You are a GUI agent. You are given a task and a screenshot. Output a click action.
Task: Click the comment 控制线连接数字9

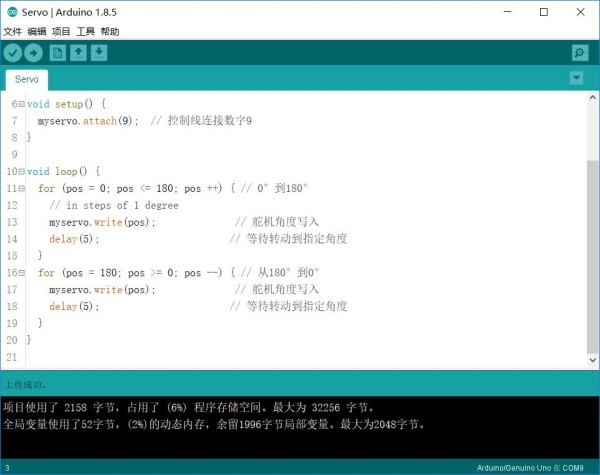(x=210, y=121)
